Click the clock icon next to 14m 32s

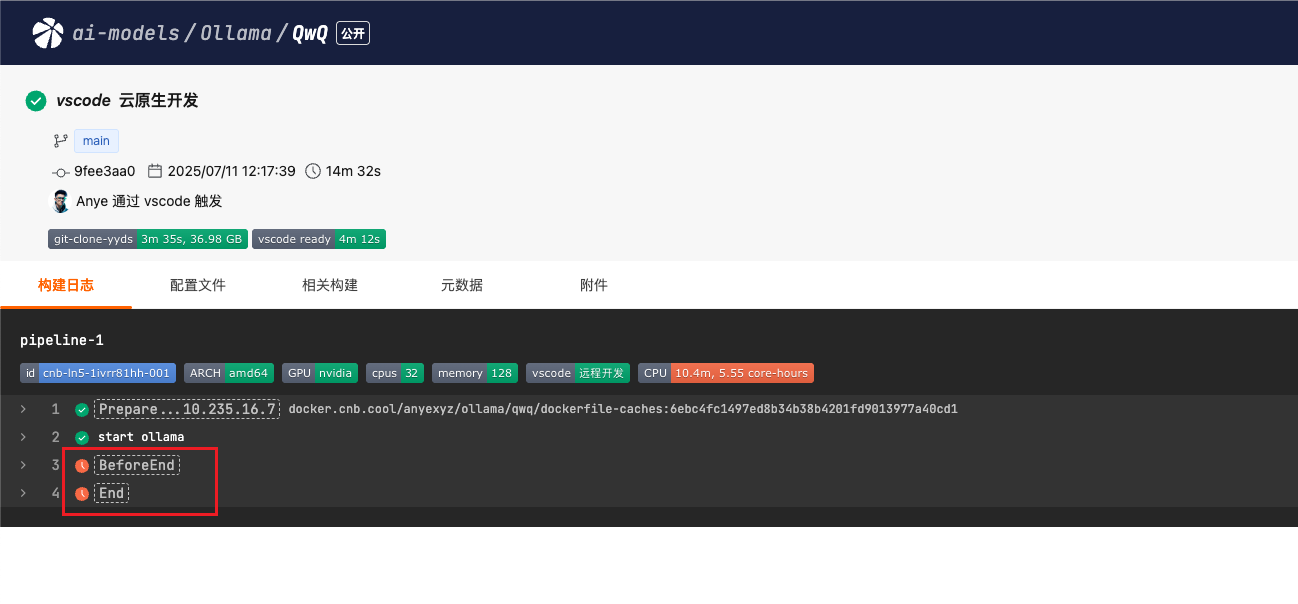coord(313,171)
